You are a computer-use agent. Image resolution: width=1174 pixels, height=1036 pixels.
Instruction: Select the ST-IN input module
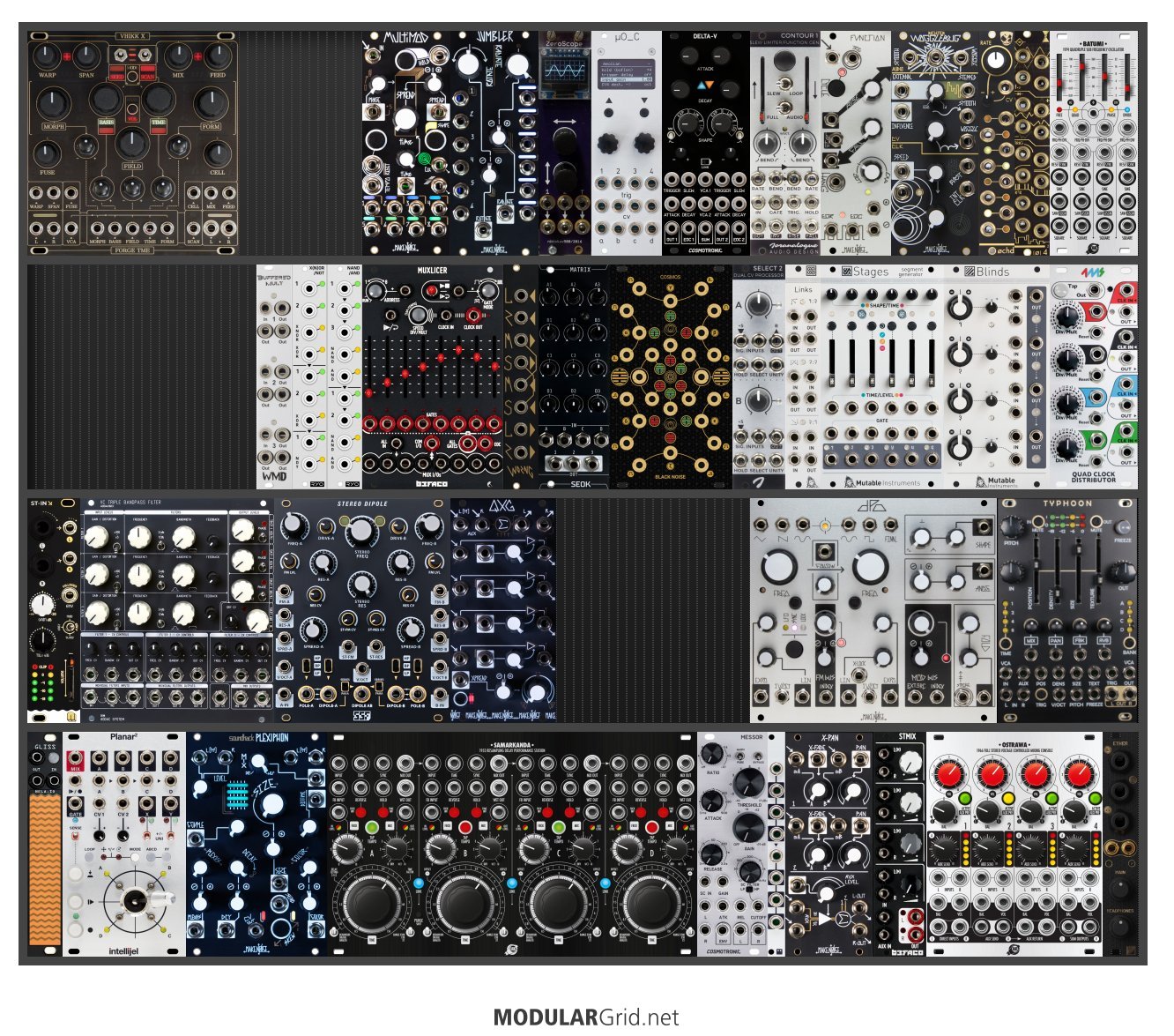(54, 609)
